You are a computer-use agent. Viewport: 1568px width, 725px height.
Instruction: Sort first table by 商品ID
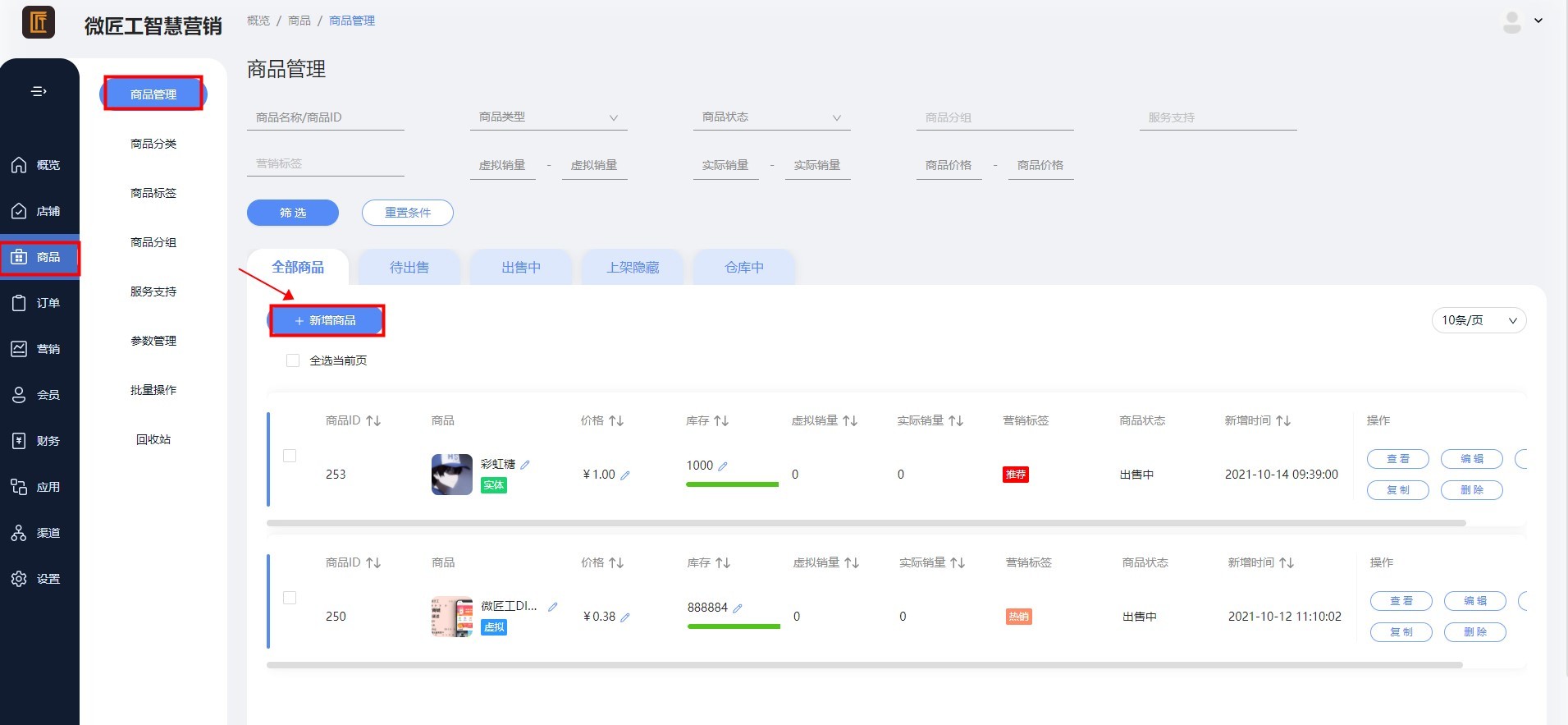[x=373, y=420]
